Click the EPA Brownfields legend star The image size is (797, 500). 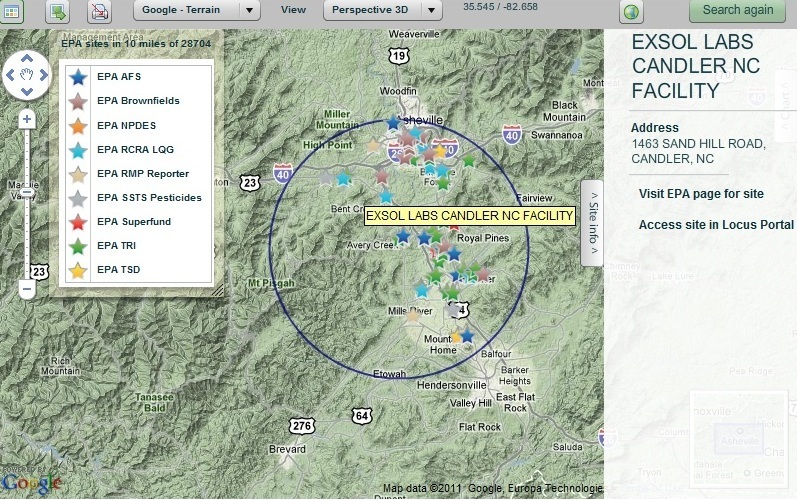coord(78,101)
